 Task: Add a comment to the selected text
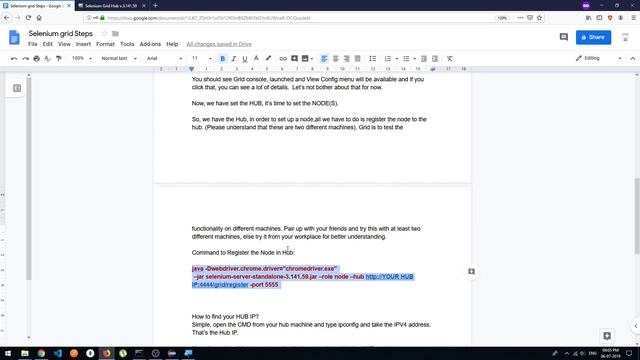(471, 271)
